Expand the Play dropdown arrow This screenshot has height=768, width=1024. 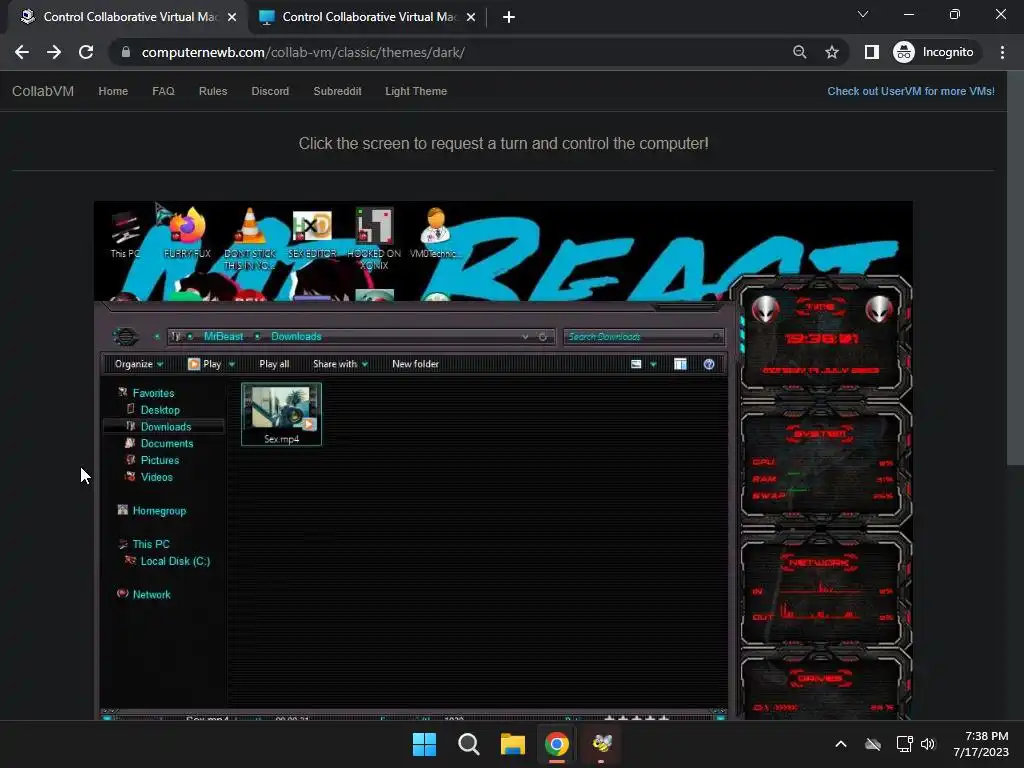click(231, 364)
